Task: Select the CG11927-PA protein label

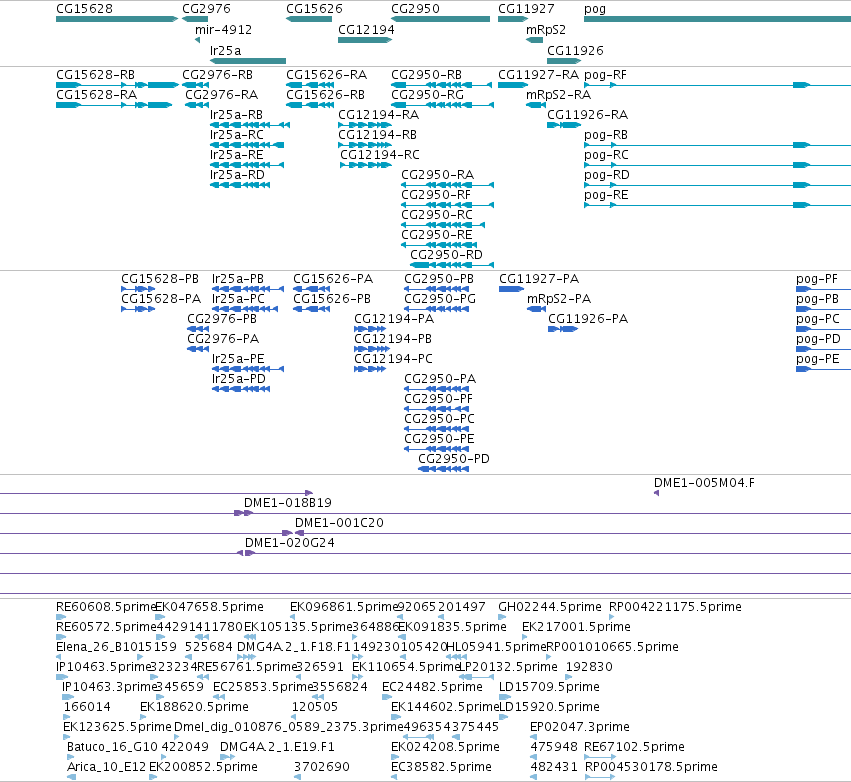Action: point(539,278)
